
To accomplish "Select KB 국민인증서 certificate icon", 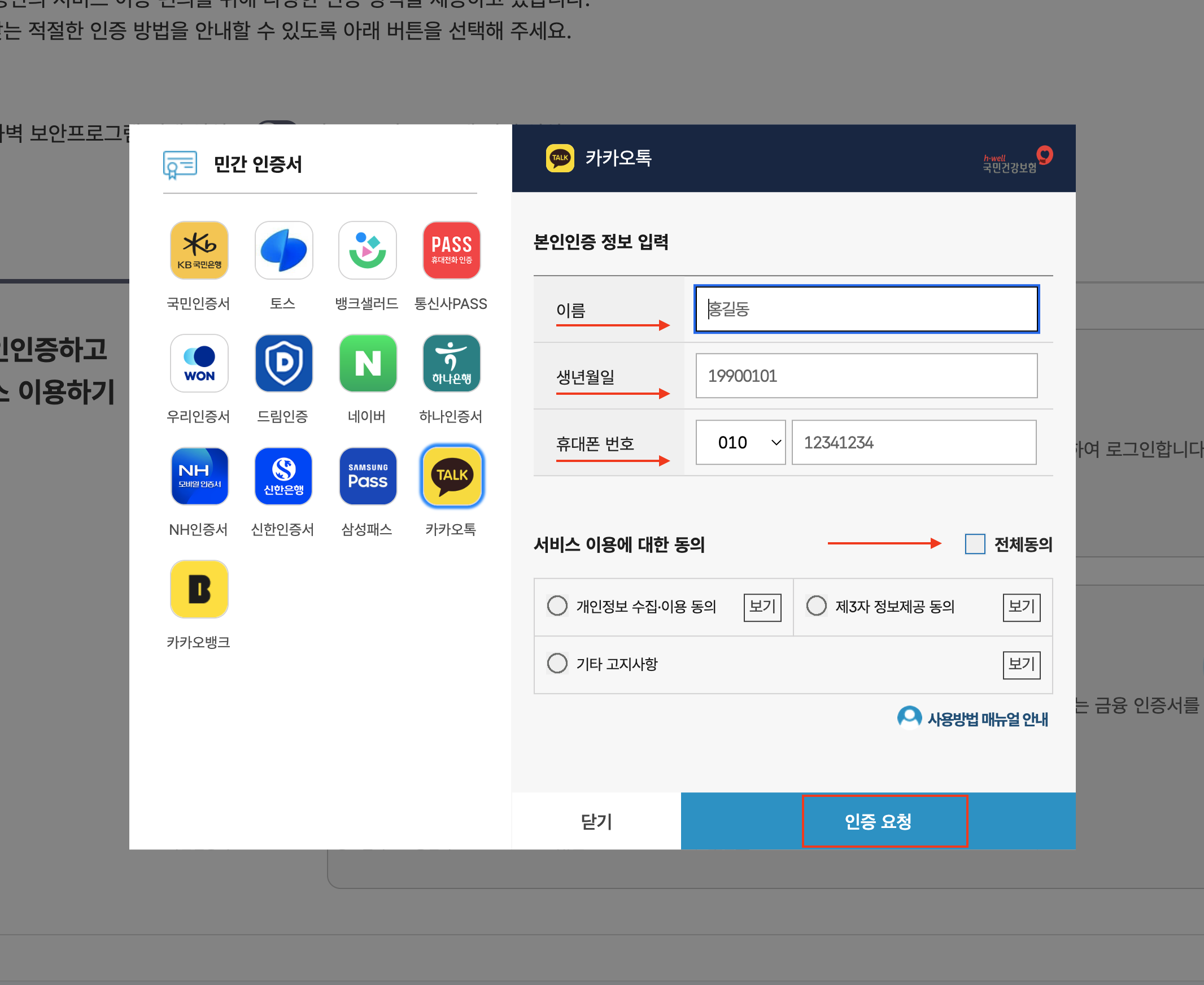I will [x=199, y=250].
